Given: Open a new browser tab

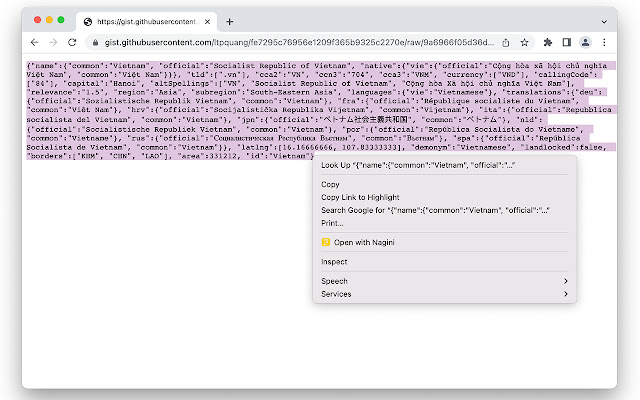Looking at the screenshot, I should pos(229,21).
